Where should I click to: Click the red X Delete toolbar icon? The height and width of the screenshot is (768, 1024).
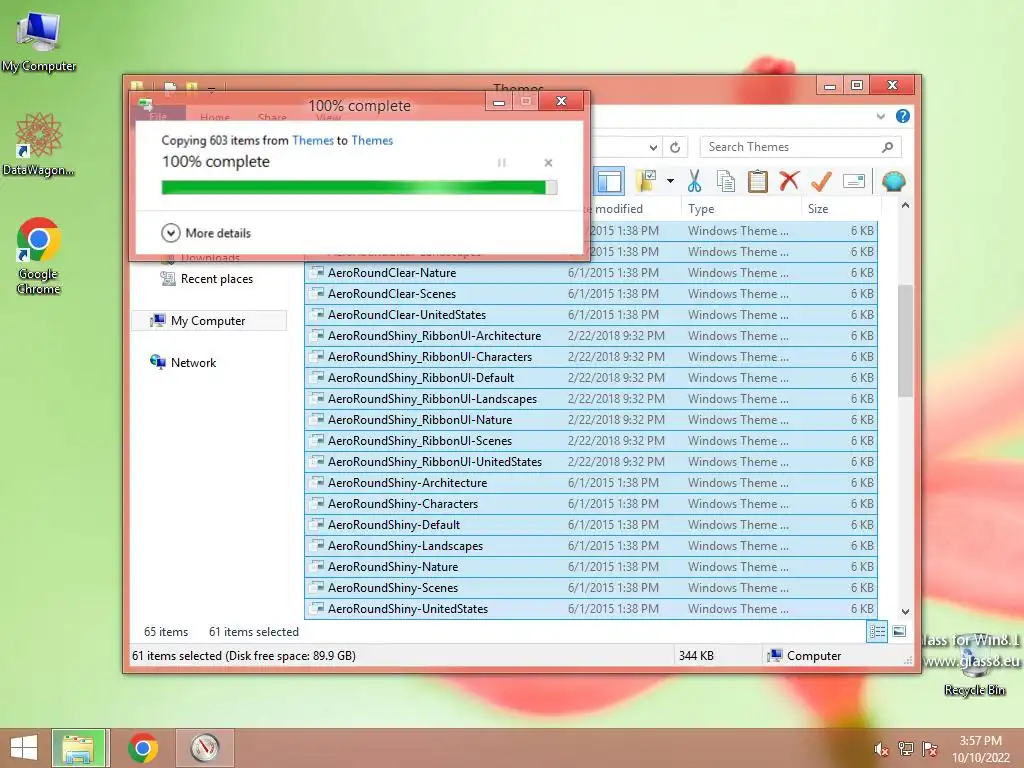pyautogui.click(x=789, y=180)
